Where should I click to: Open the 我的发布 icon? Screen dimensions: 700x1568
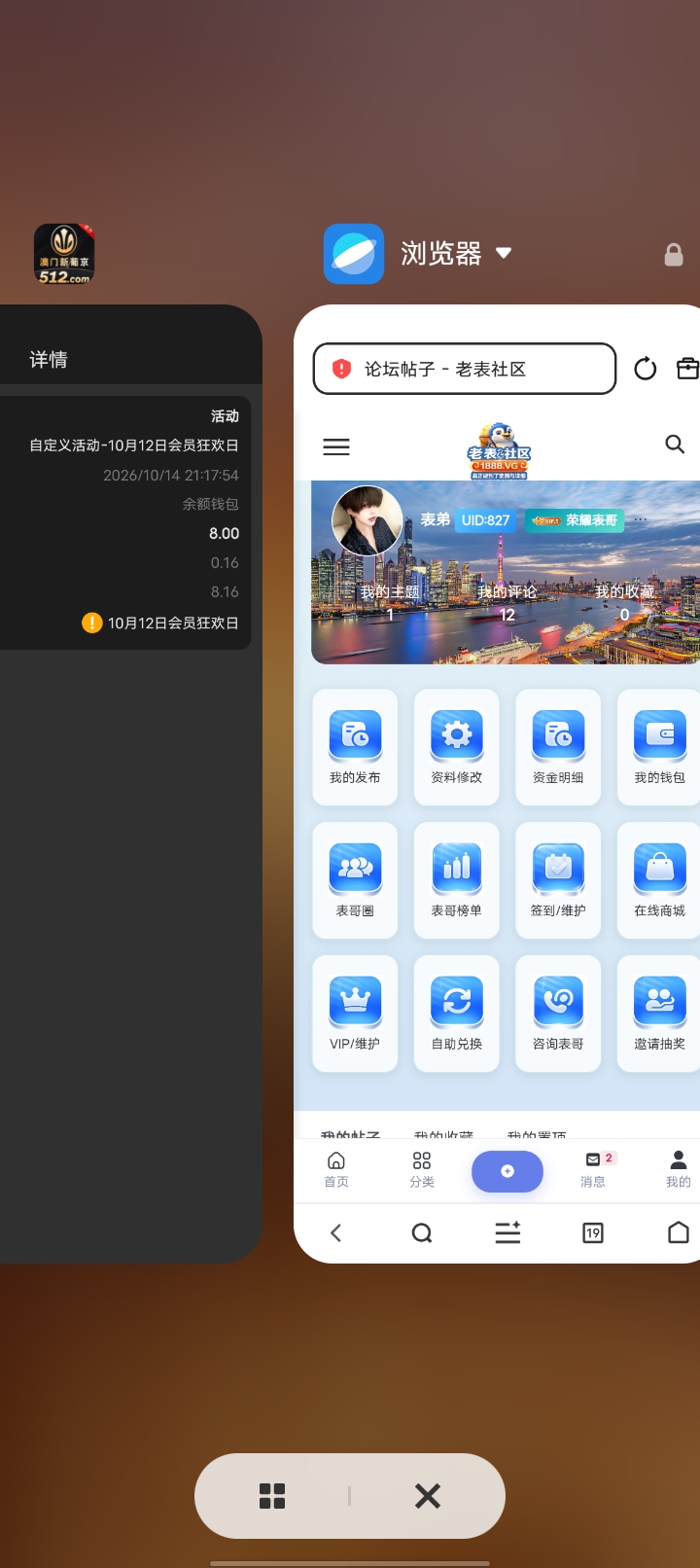point(355,734)
